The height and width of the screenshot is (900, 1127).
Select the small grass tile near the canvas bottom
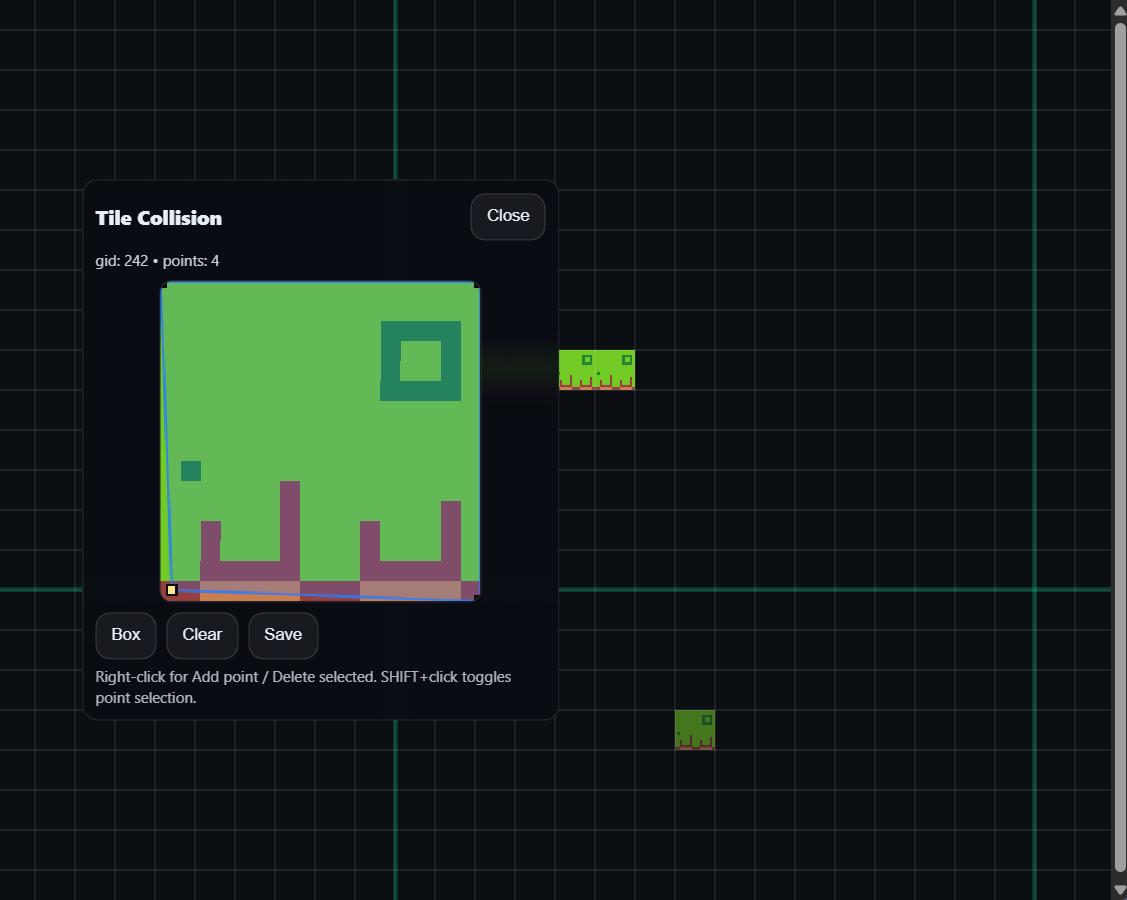point(695,729)
